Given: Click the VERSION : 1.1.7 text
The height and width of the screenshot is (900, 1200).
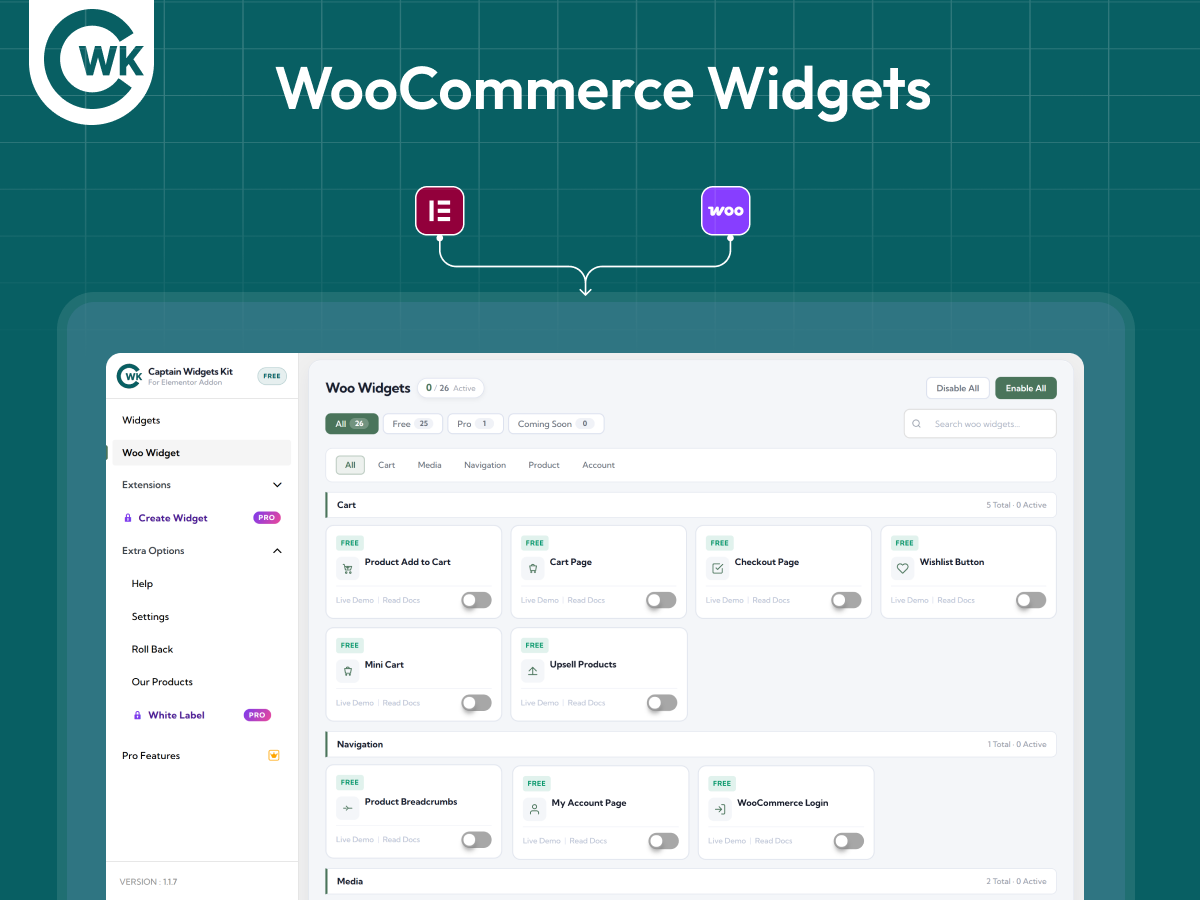Looking at the screenshot, I should (x=148, y=882).
